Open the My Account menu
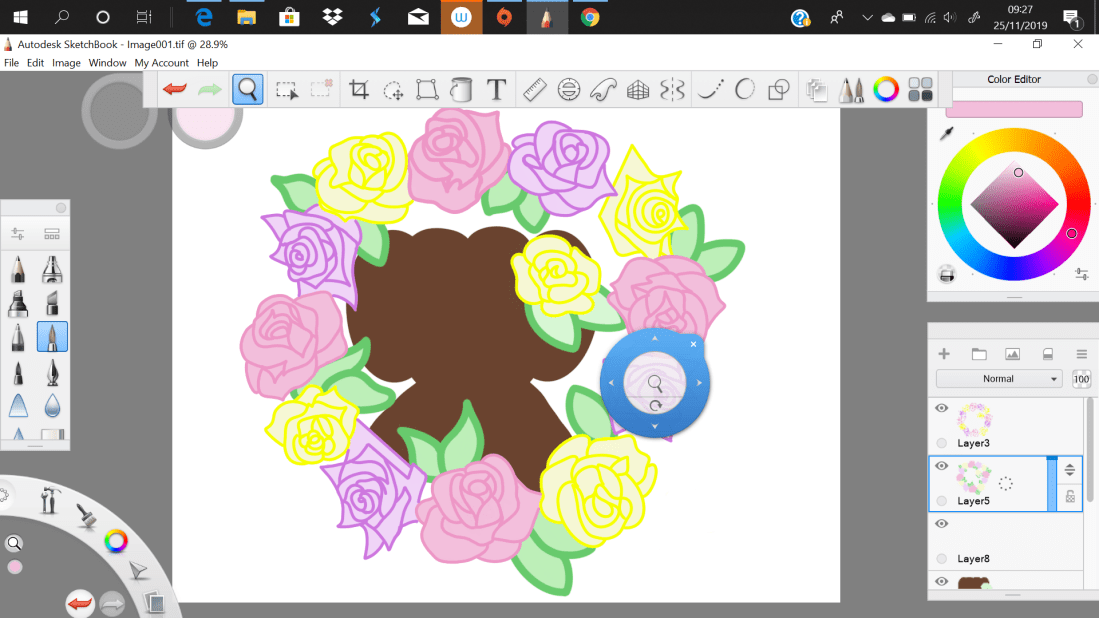 [162, 63]
